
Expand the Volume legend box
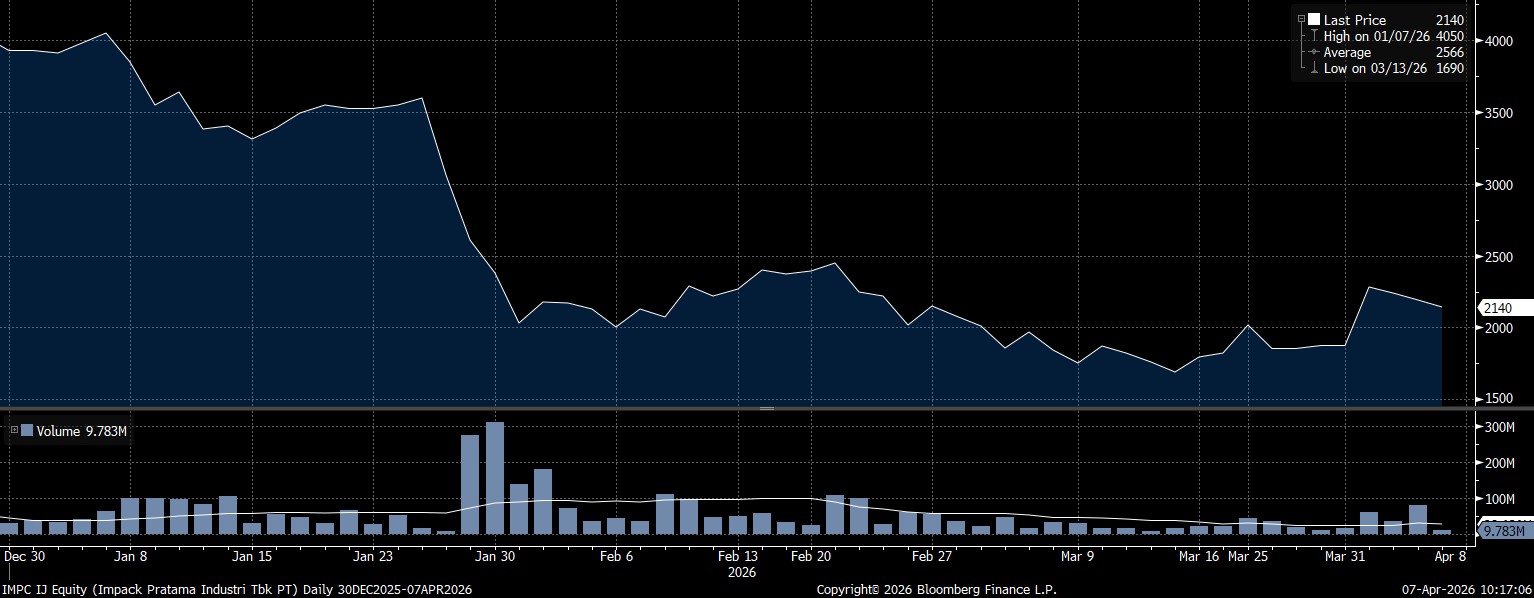tap(14, 431)
